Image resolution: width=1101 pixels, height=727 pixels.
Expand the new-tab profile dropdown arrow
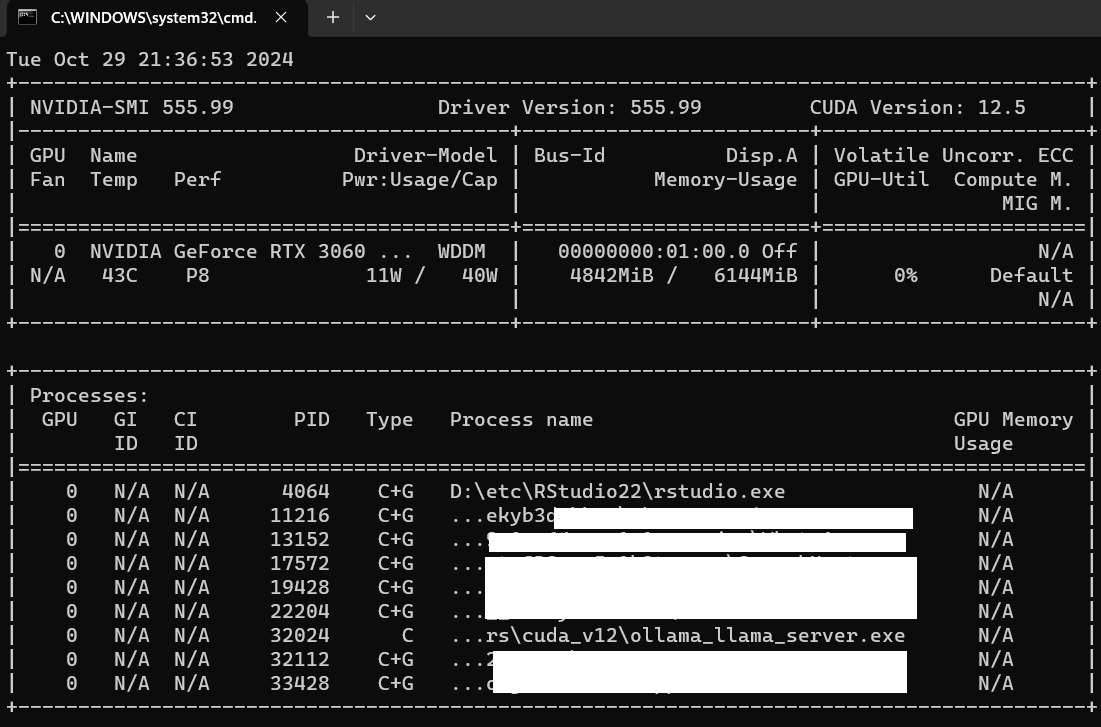click(371, 18)
